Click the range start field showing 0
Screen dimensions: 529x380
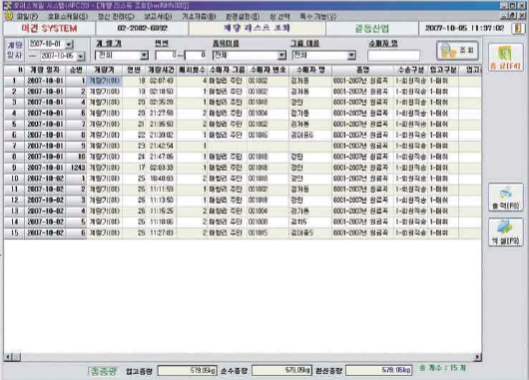(167, 55)
